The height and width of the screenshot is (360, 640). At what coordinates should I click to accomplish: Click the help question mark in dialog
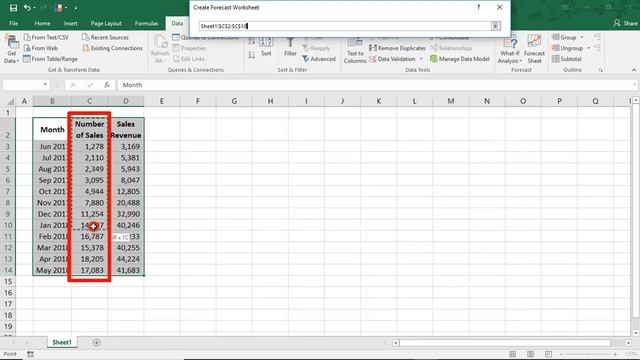click(478, 7)
